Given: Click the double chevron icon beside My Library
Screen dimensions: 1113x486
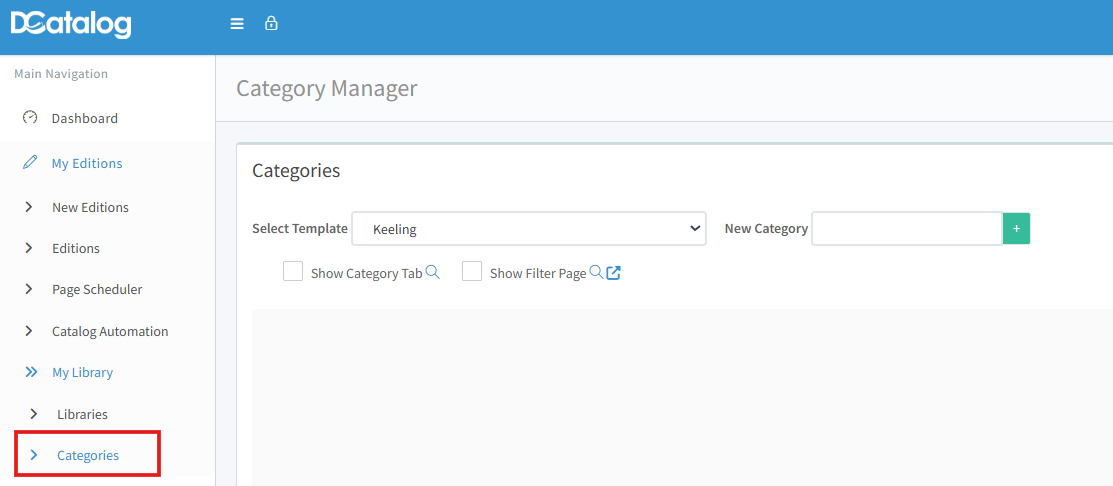Looking at the screenshot, I should click(x=31, y=372).
